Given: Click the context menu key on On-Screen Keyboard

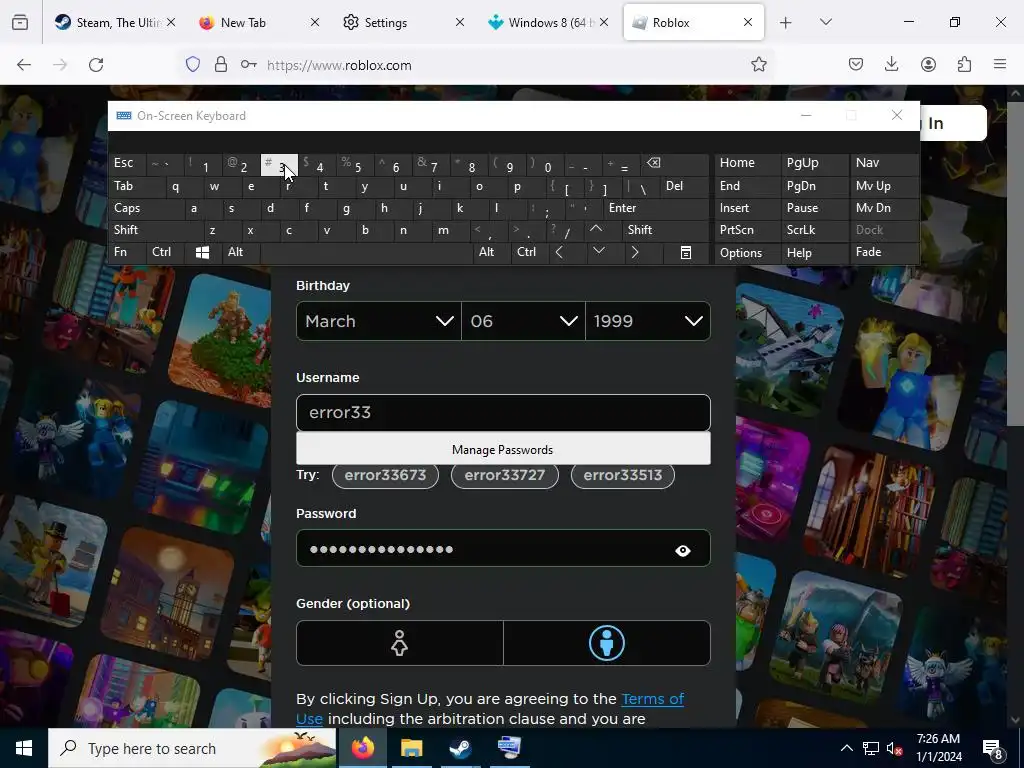Looking at the screenshot, I should click(x=686, y=252).
